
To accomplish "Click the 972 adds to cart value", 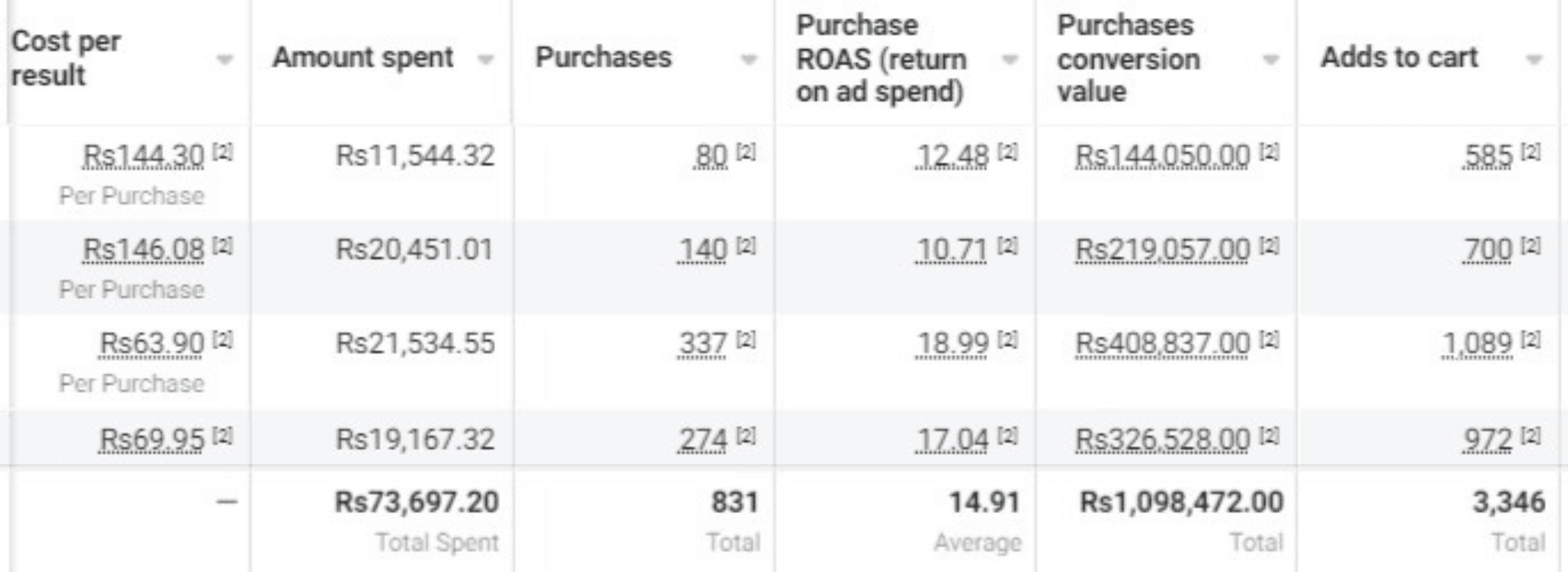I will [1488, 440].
